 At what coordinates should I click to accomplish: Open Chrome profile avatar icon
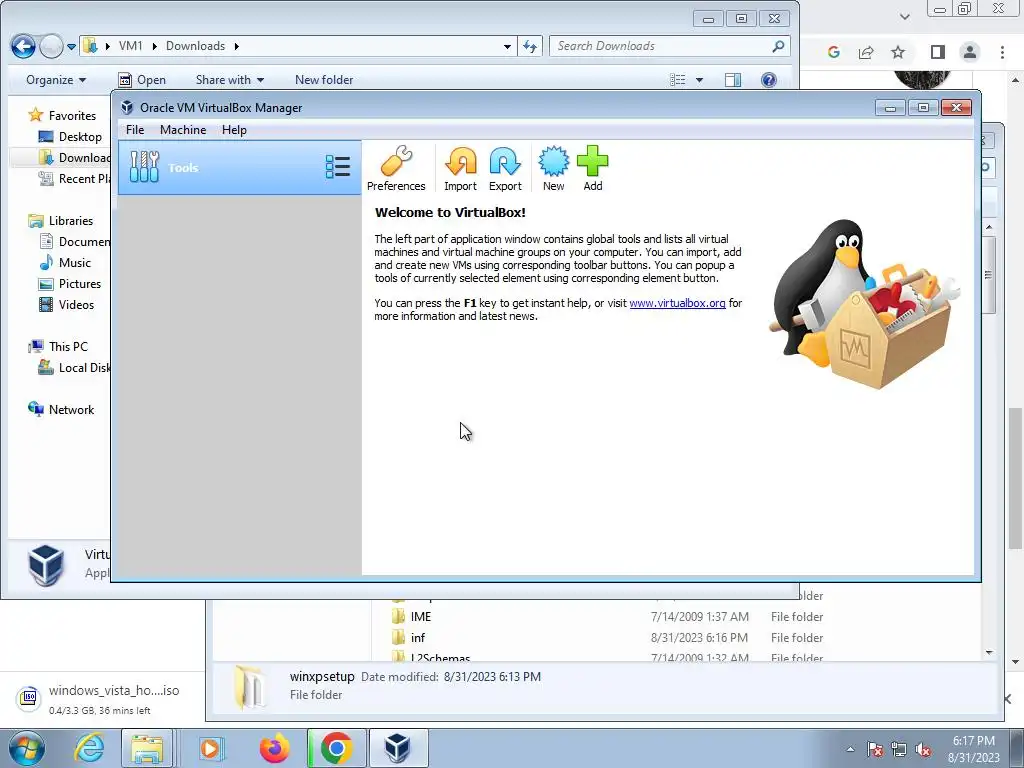(970, 52)
